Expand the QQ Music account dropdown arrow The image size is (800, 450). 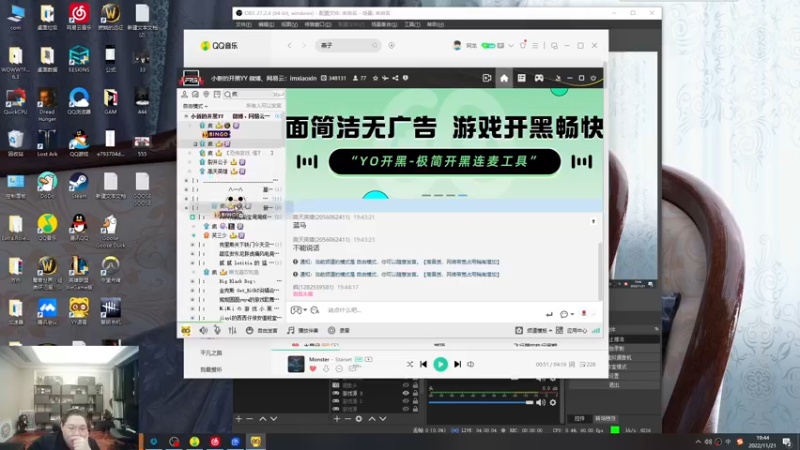point(511,45)
